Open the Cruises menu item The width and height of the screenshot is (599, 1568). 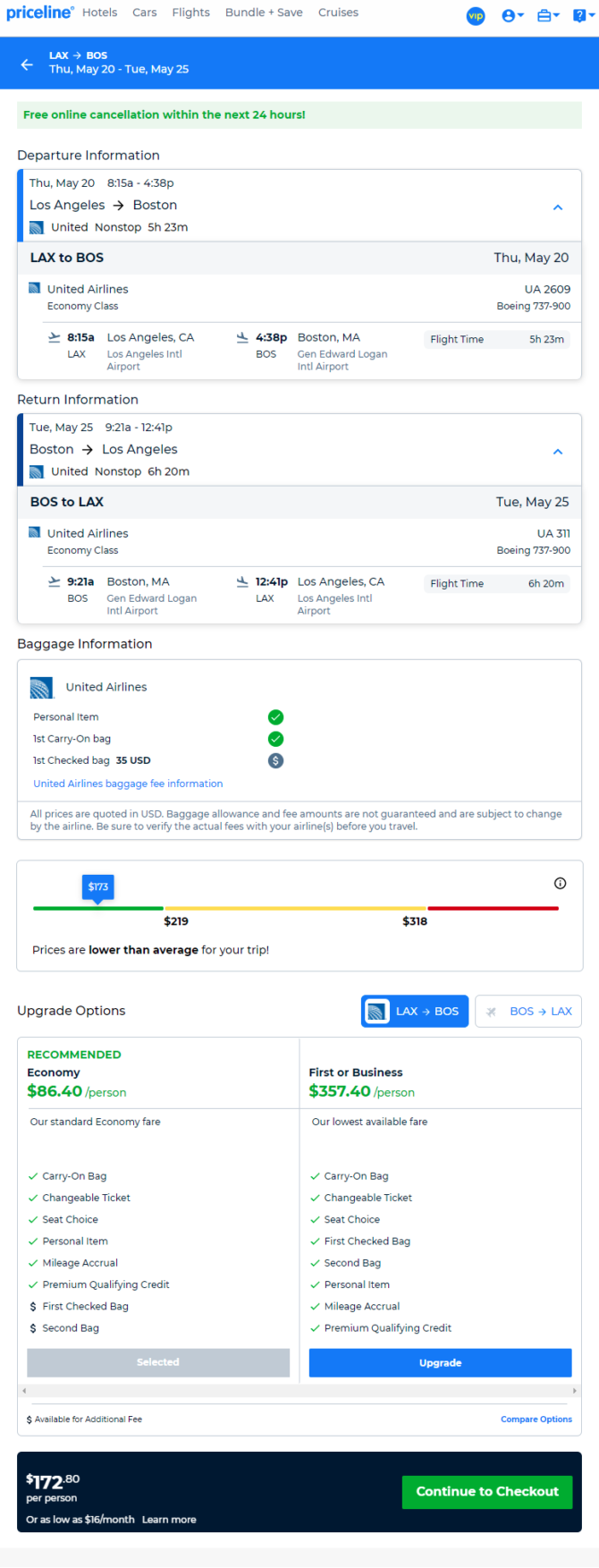[x=338, y=13]
